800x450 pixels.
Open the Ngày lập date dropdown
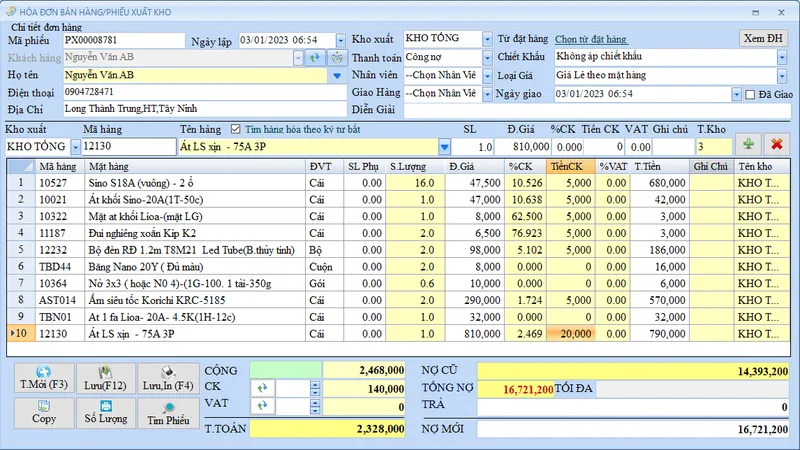coord(341,40)
